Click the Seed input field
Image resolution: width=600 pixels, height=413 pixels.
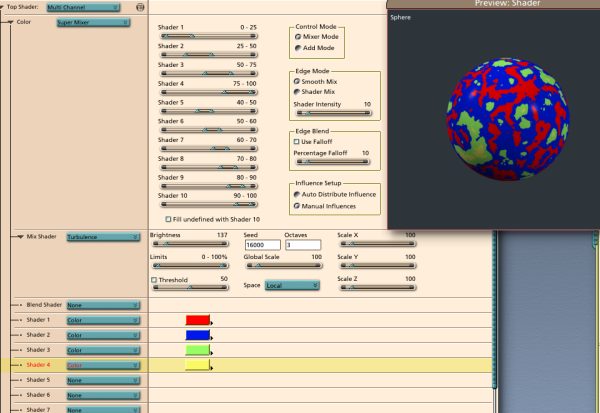(x=262, y=245)
